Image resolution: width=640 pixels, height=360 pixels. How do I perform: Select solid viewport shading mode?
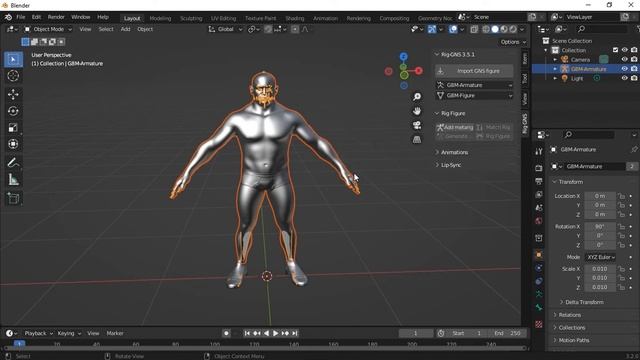tap(495, 29)
